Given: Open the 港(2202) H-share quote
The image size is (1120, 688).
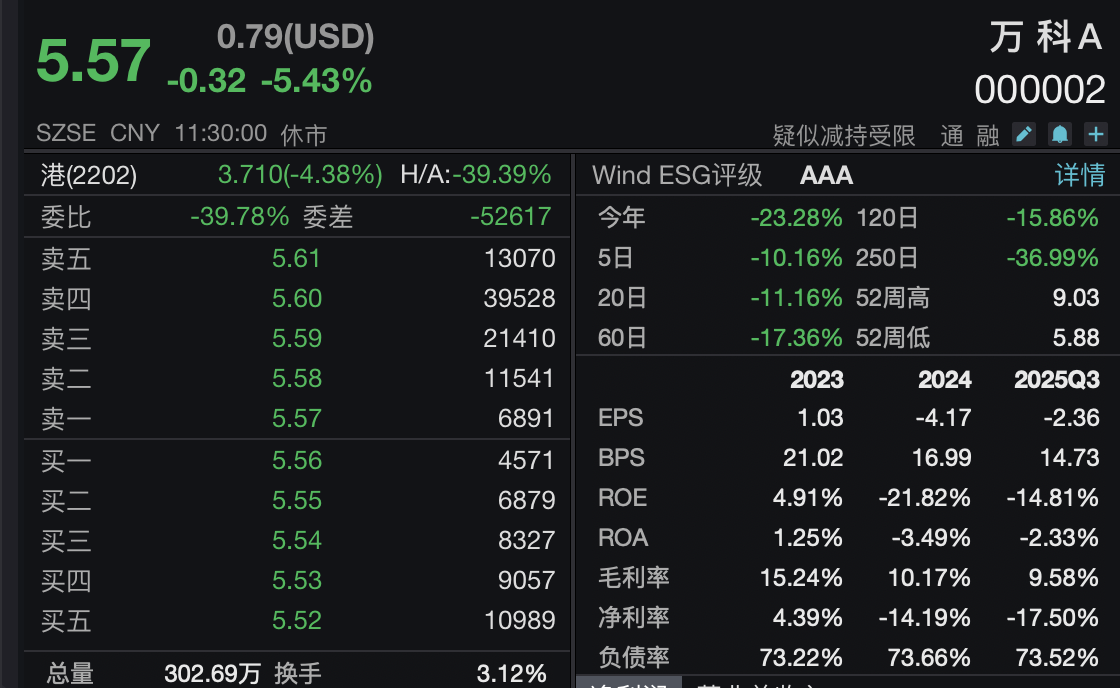Looking at the screenshot, I should click(89, 176).
